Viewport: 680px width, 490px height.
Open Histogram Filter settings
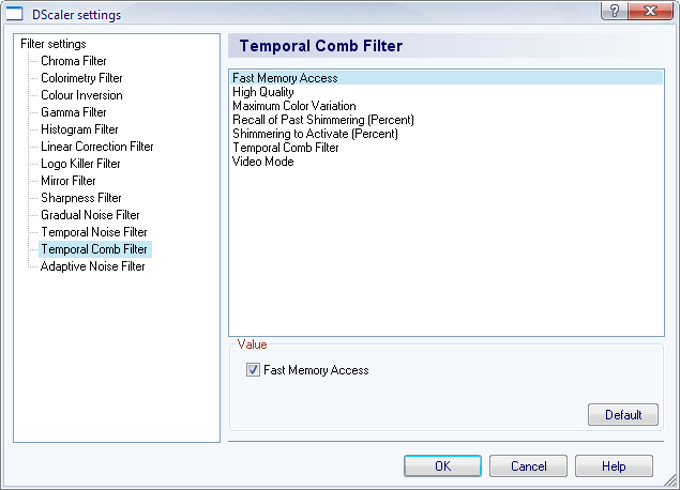[x=79, y=130]
